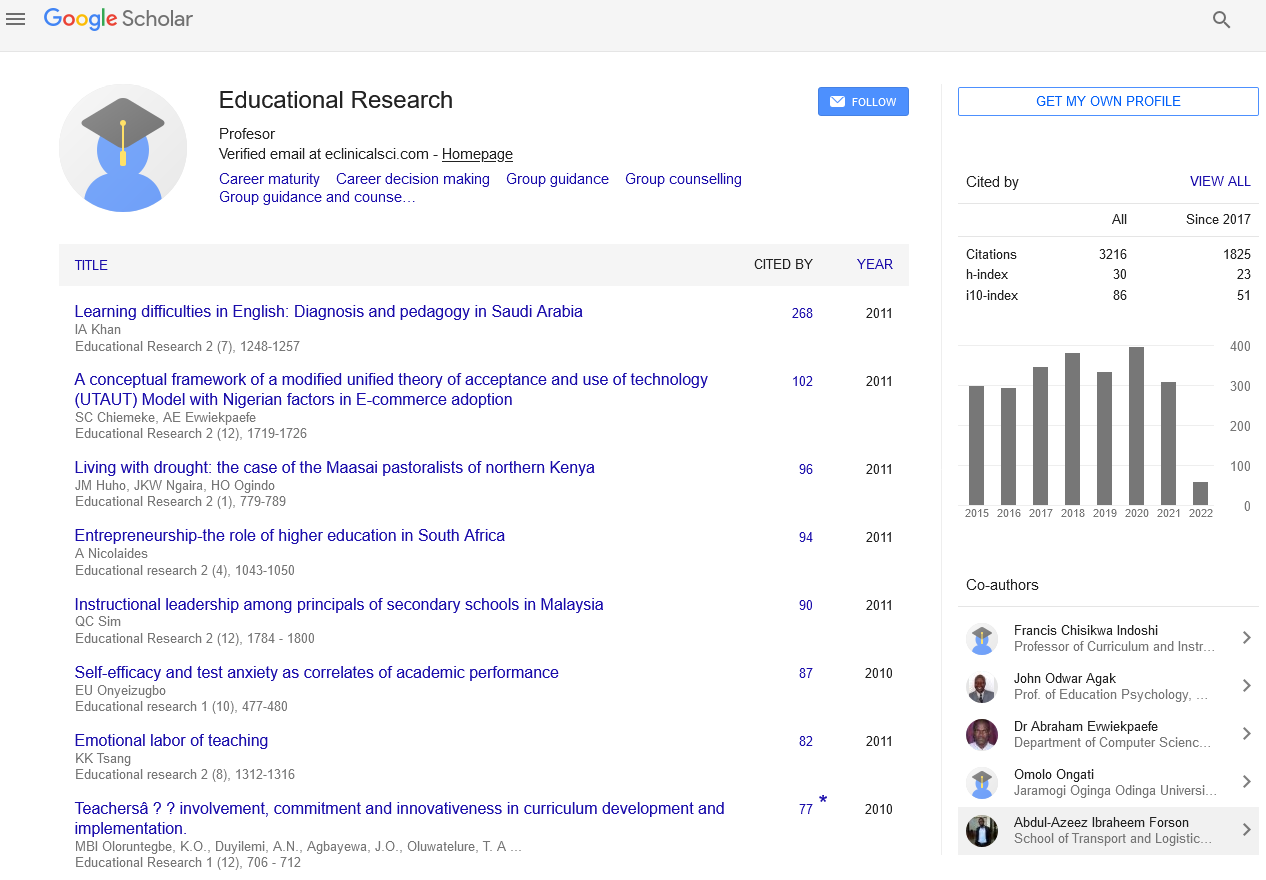
Task: Click the Follow button with envelope icon
Action: 863,102
